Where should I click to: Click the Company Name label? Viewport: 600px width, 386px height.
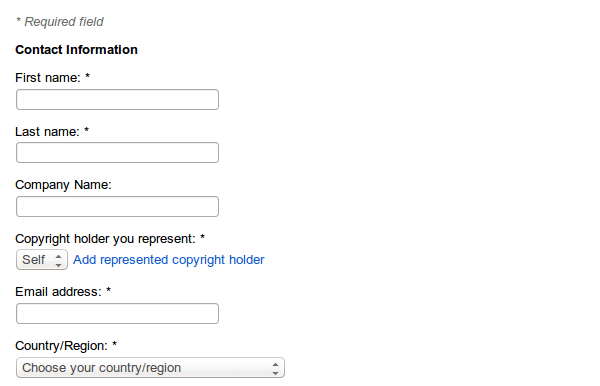click(63, 185)
